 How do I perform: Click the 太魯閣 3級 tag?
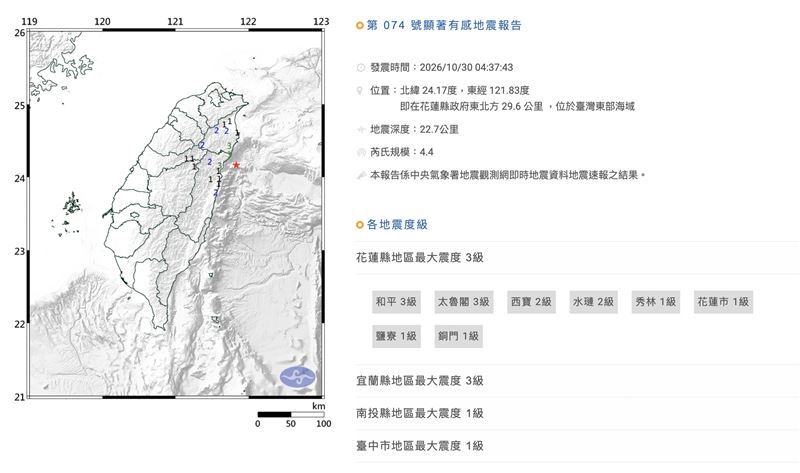[464, 302]
